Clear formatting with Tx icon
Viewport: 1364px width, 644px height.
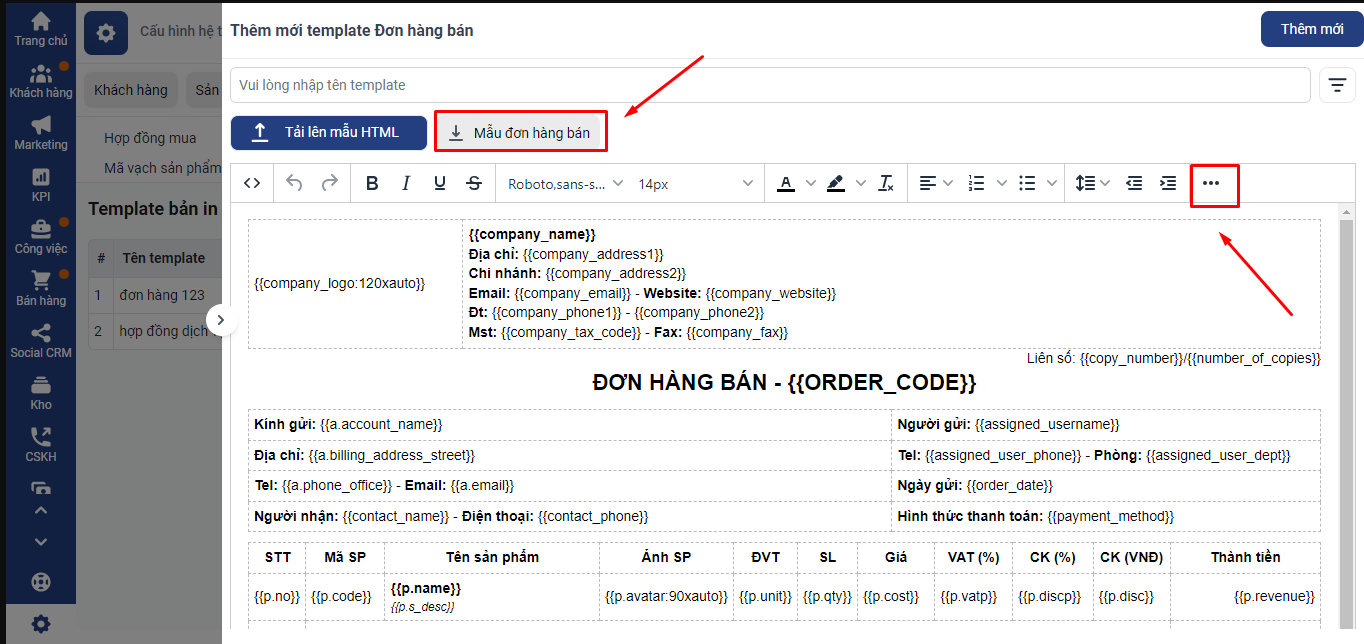[886, 183]
